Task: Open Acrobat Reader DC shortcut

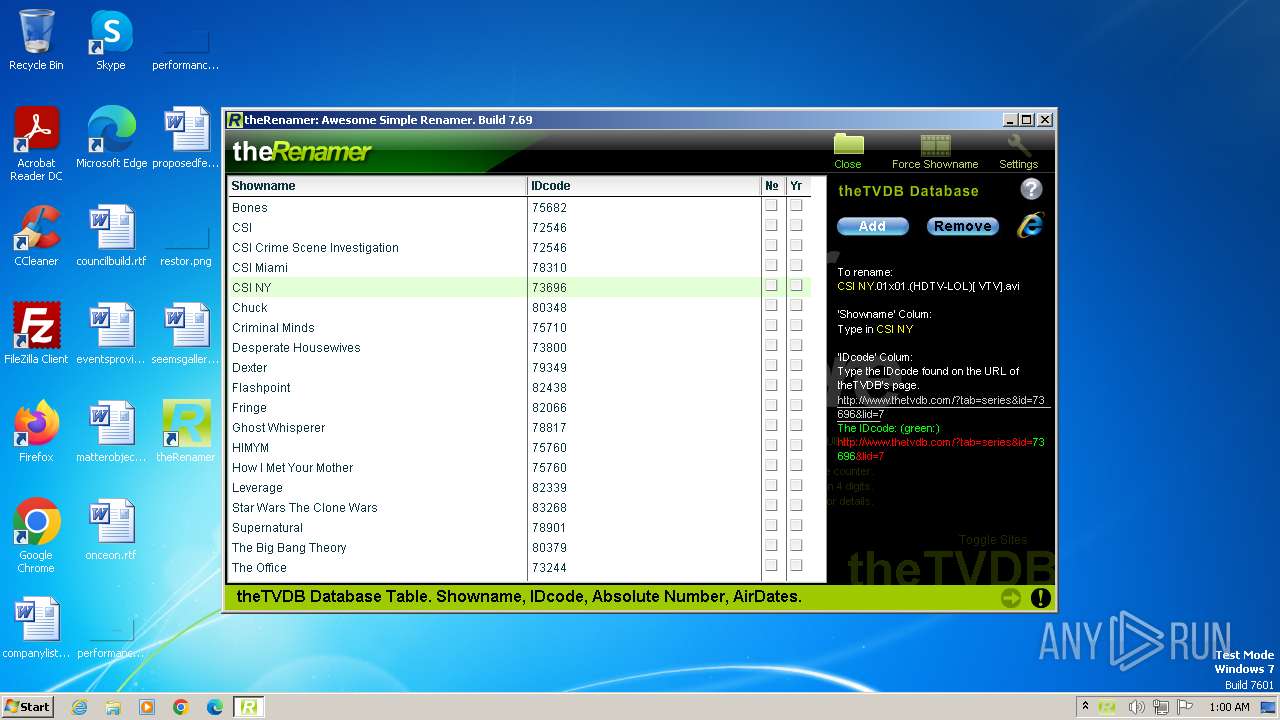Action: pos(36,144)
